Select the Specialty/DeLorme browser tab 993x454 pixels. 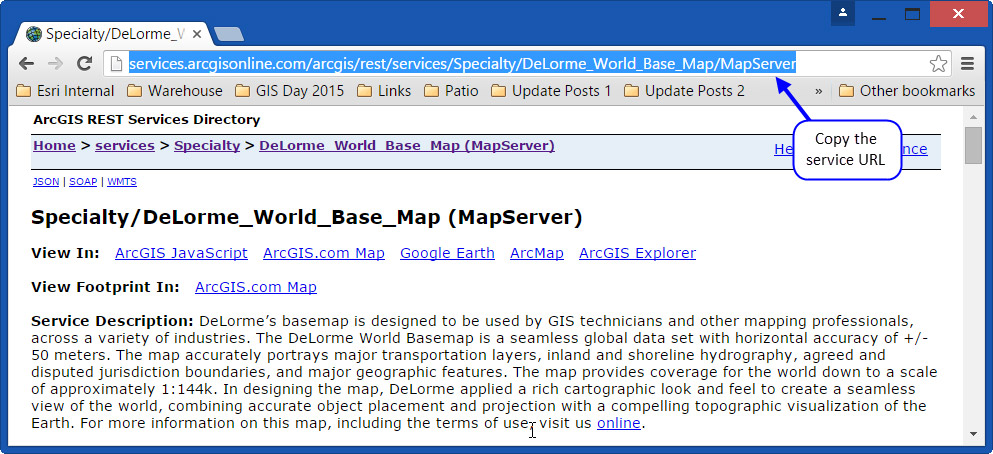tap(114, 34)
